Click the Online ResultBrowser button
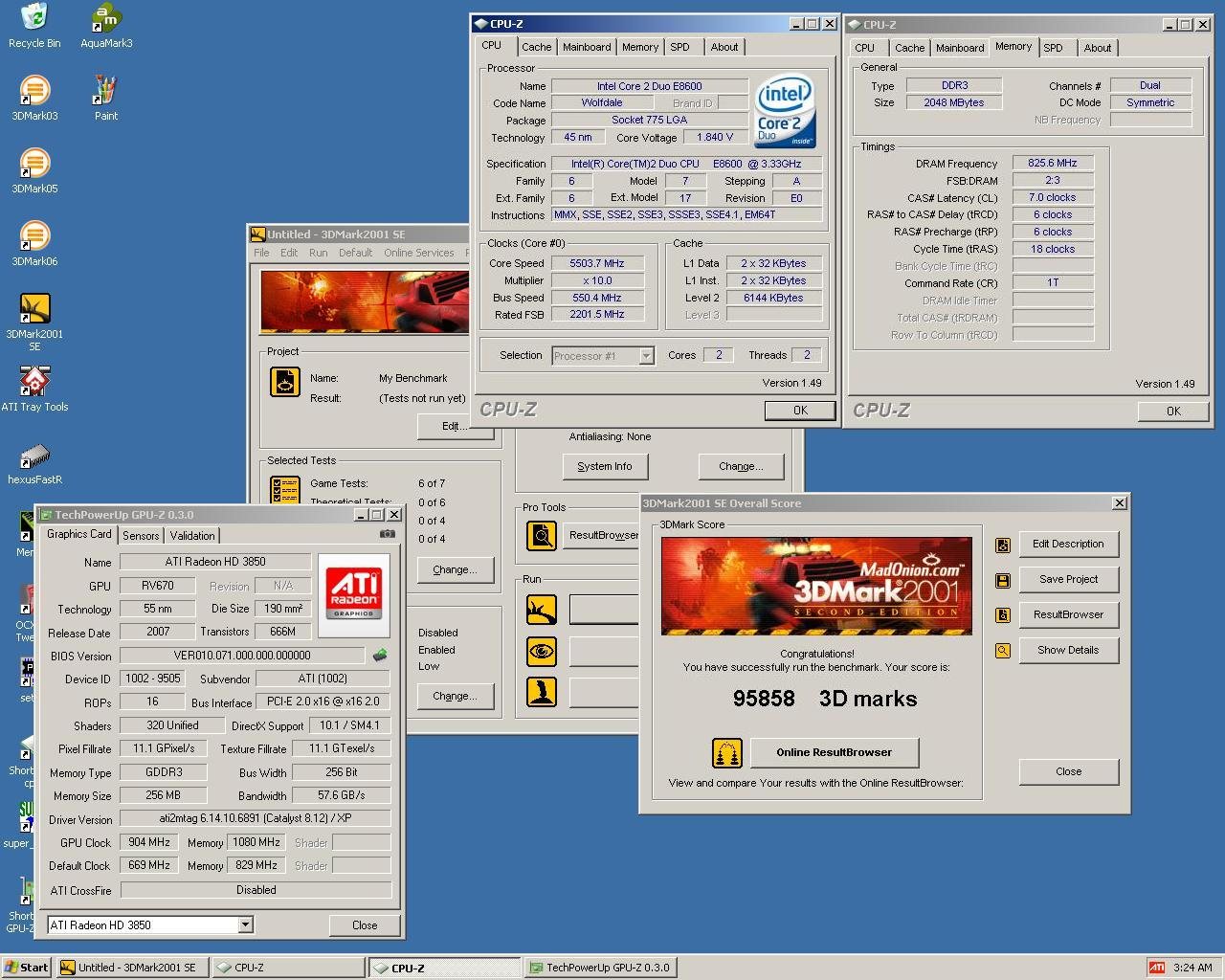The image size is (1225, 980). click(x=834, y=752)
